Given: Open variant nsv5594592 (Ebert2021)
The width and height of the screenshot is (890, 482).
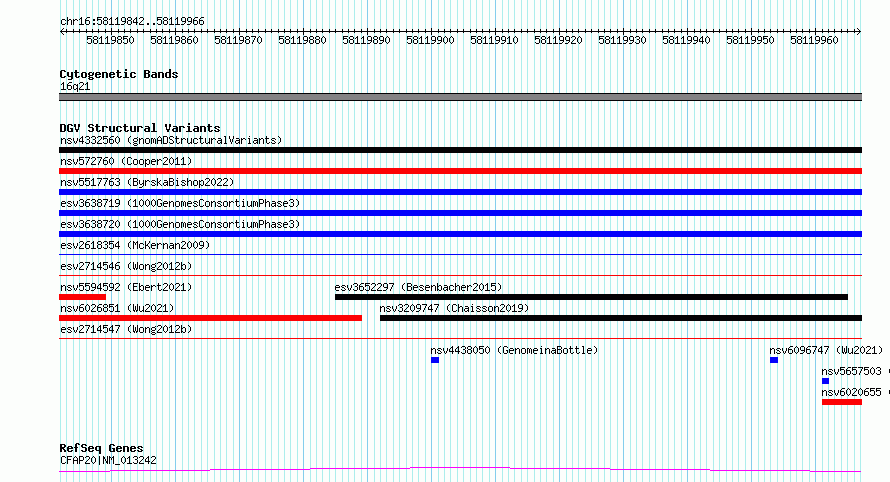Looking at the screenshot, I should point(126,287).
